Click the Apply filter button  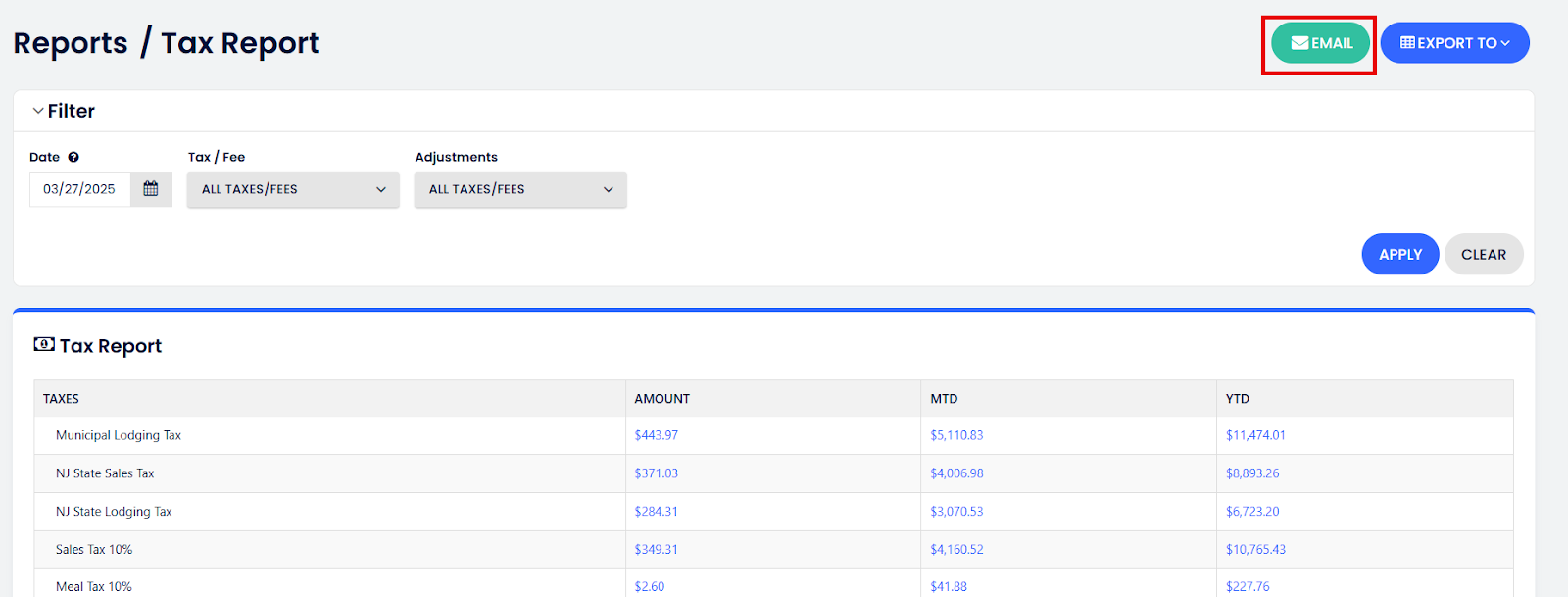point(1399,254)
